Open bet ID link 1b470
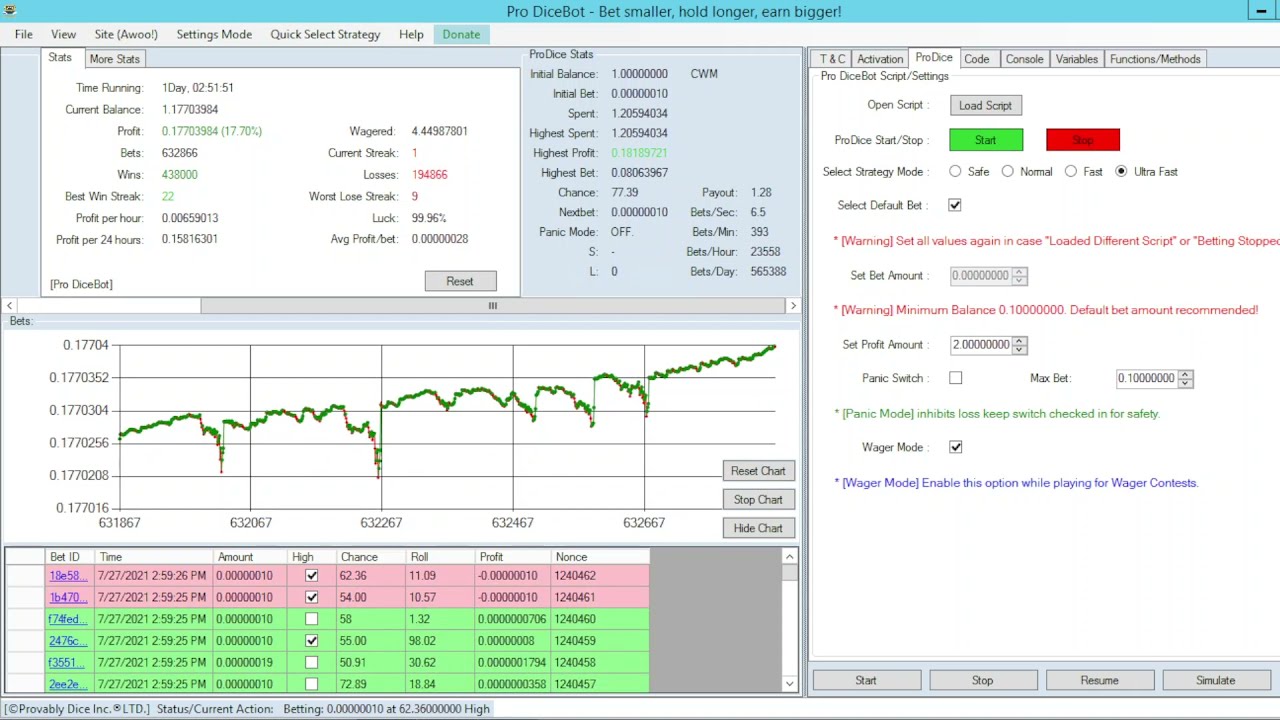This screenshot has width=1280, height=720. [68, 597]
